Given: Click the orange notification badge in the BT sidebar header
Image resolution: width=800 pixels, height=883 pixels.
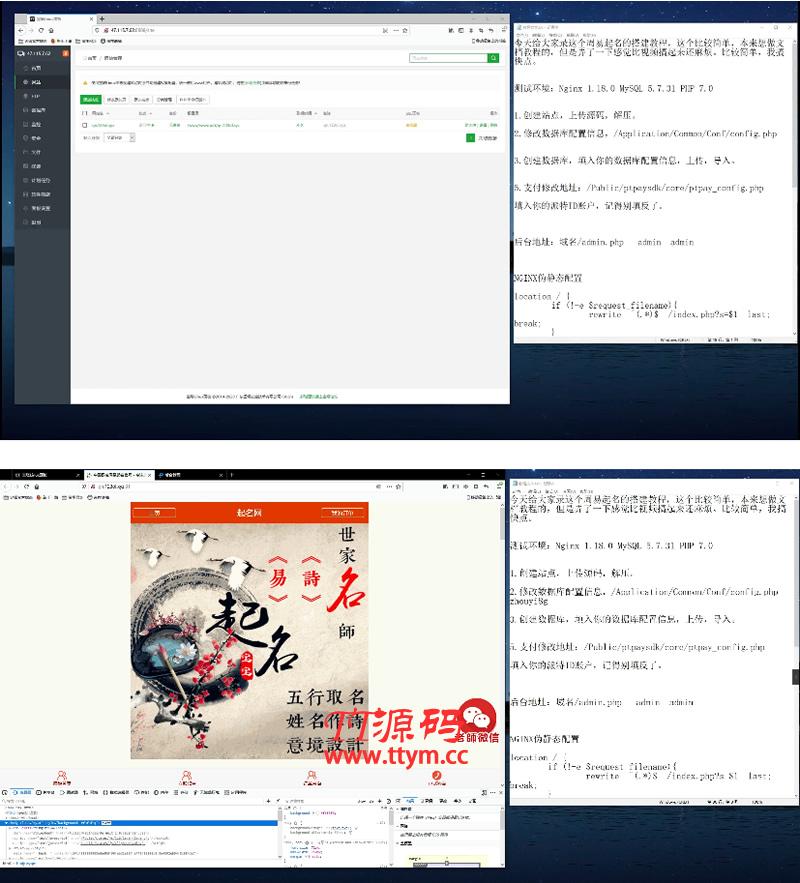Looking at the screenshot, I should pos(65,53).
